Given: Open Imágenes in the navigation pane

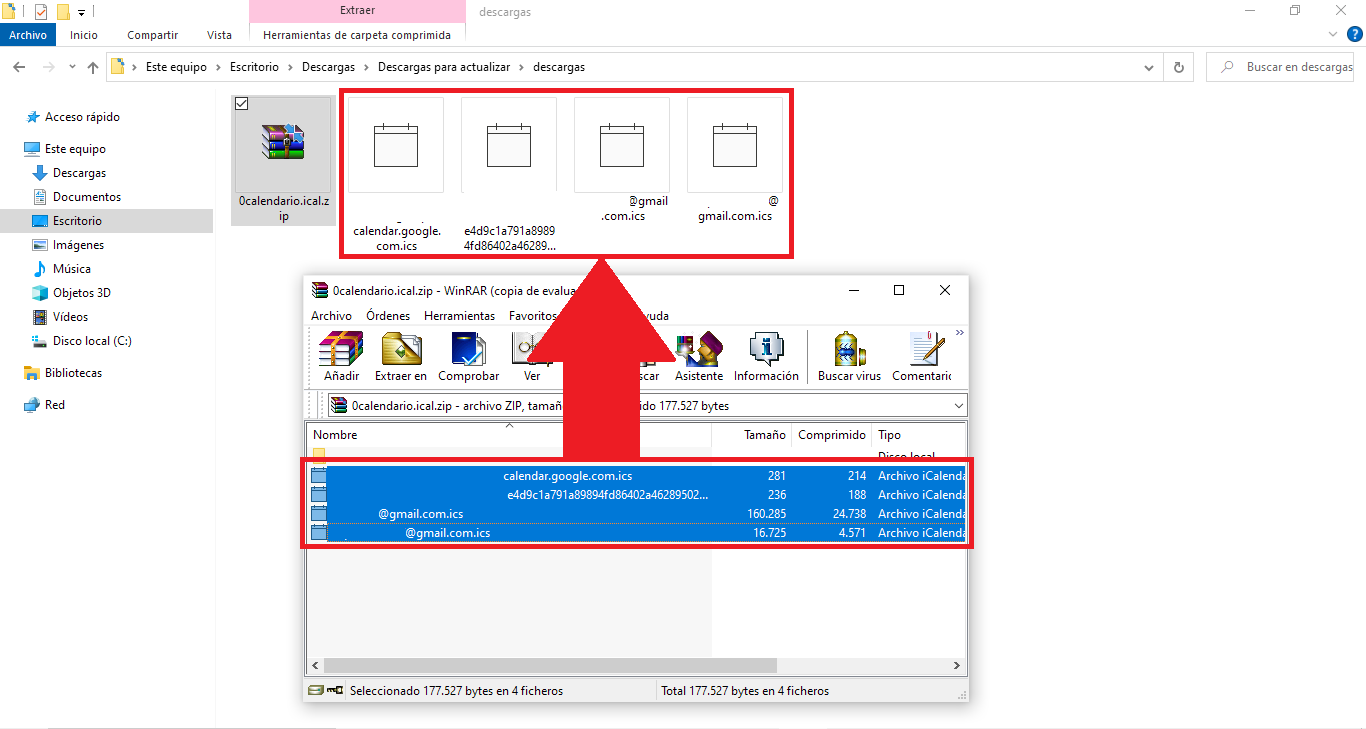Looking at the screenshot, I should (78, 245).
